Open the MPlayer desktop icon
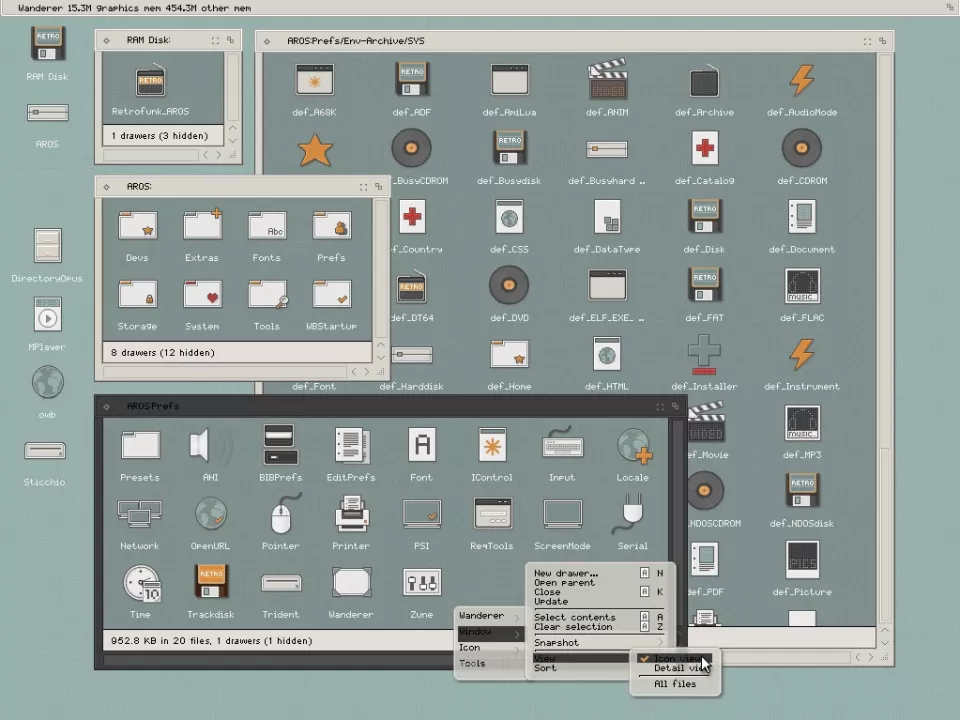 pos(47,316)
